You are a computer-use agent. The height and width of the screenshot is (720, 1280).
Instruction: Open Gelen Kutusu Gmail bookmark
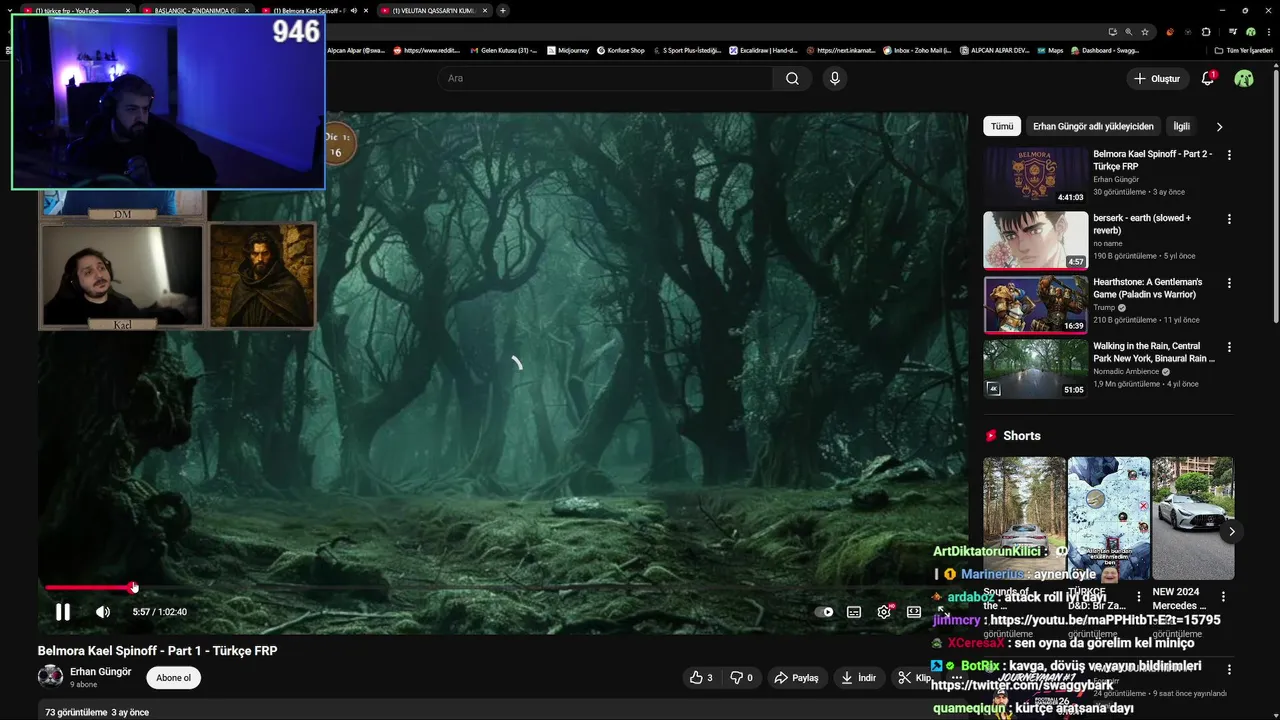[x=503, y=50]
